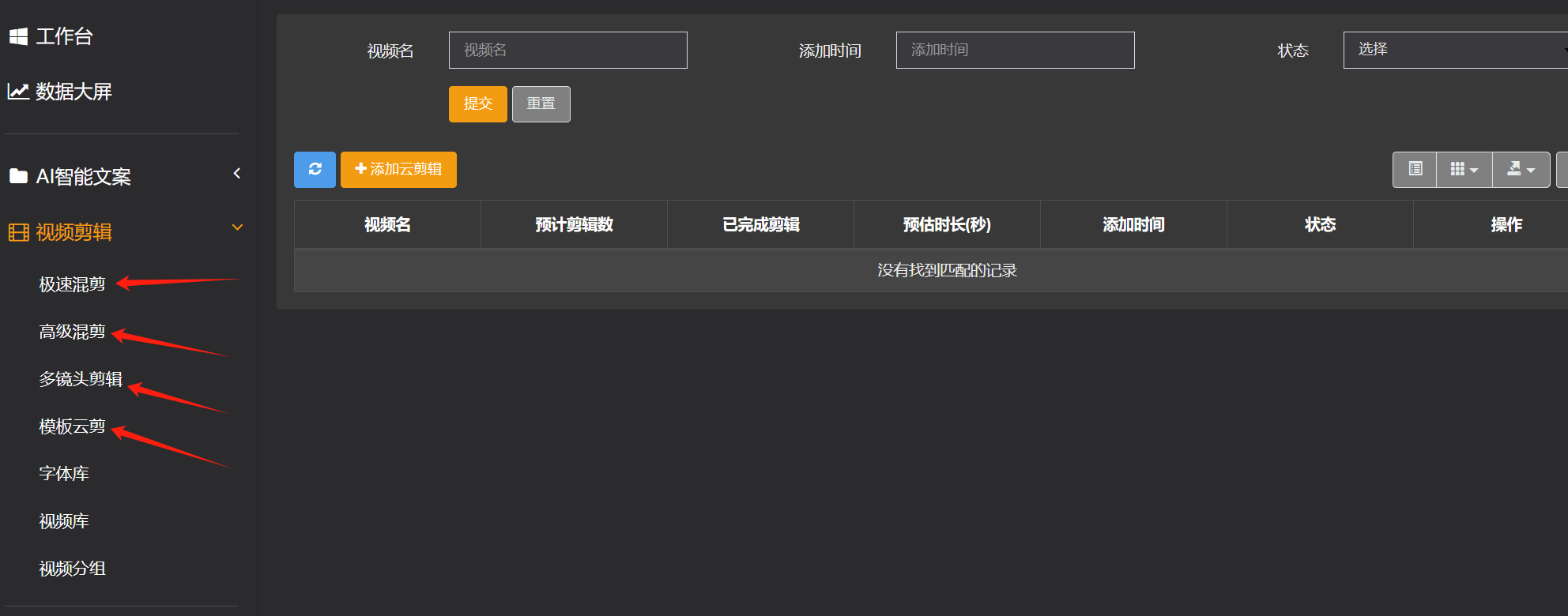Open the export data dropdown

coord(1521,170)
